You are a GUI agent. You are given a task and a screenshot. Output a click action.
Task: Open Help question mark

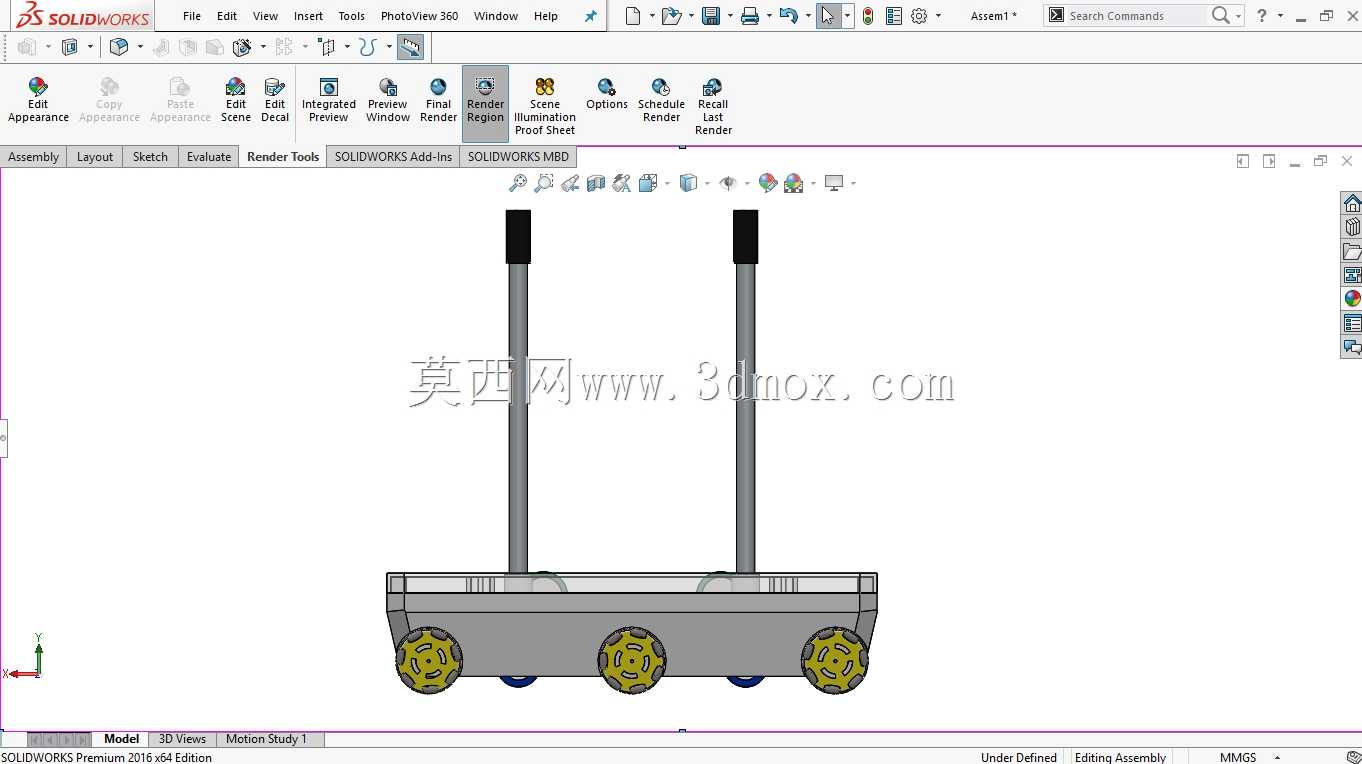coord(1262,16)
